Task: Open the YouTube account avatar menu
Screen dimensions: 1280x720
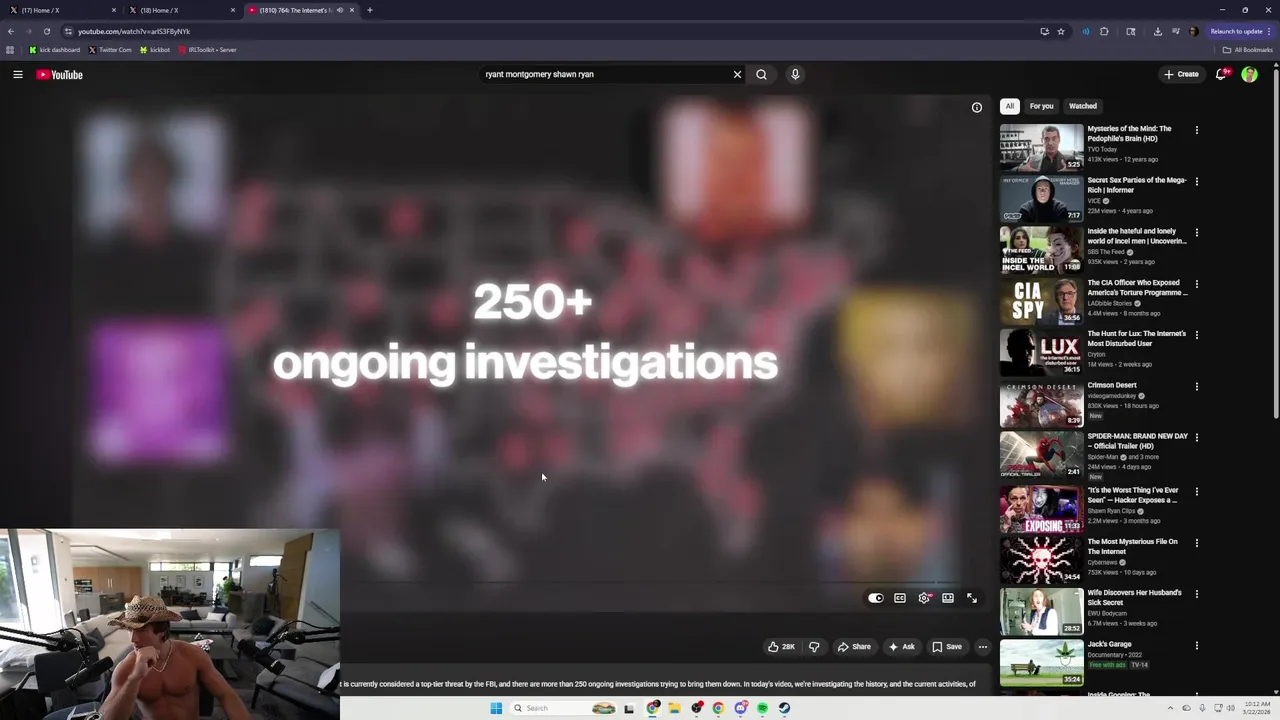Action: coord(1249,74)
